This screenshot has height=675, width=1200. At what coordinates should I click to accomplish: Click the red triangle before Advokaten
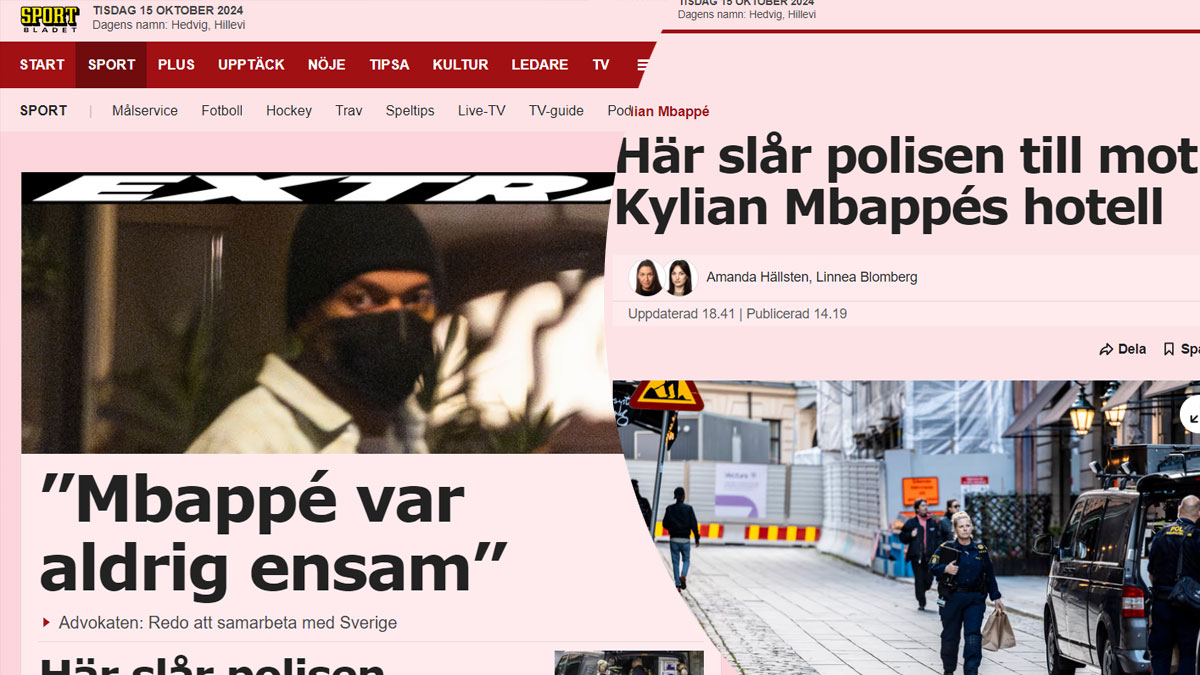coord(45,623)
